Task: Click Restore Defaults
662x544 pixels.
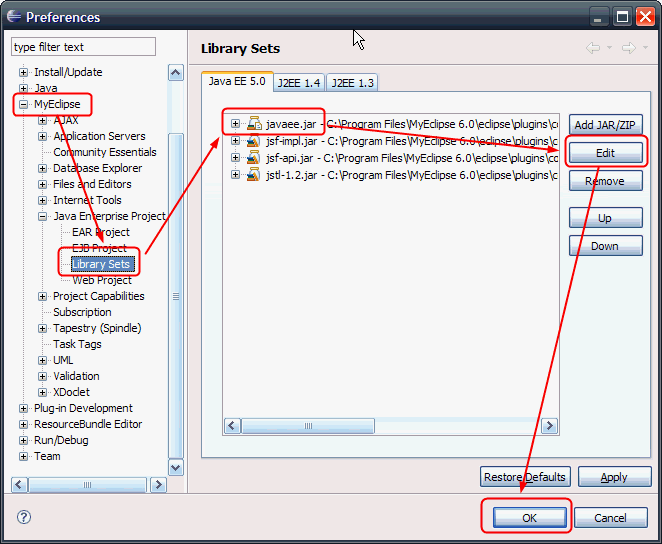Action: (525, 477)
